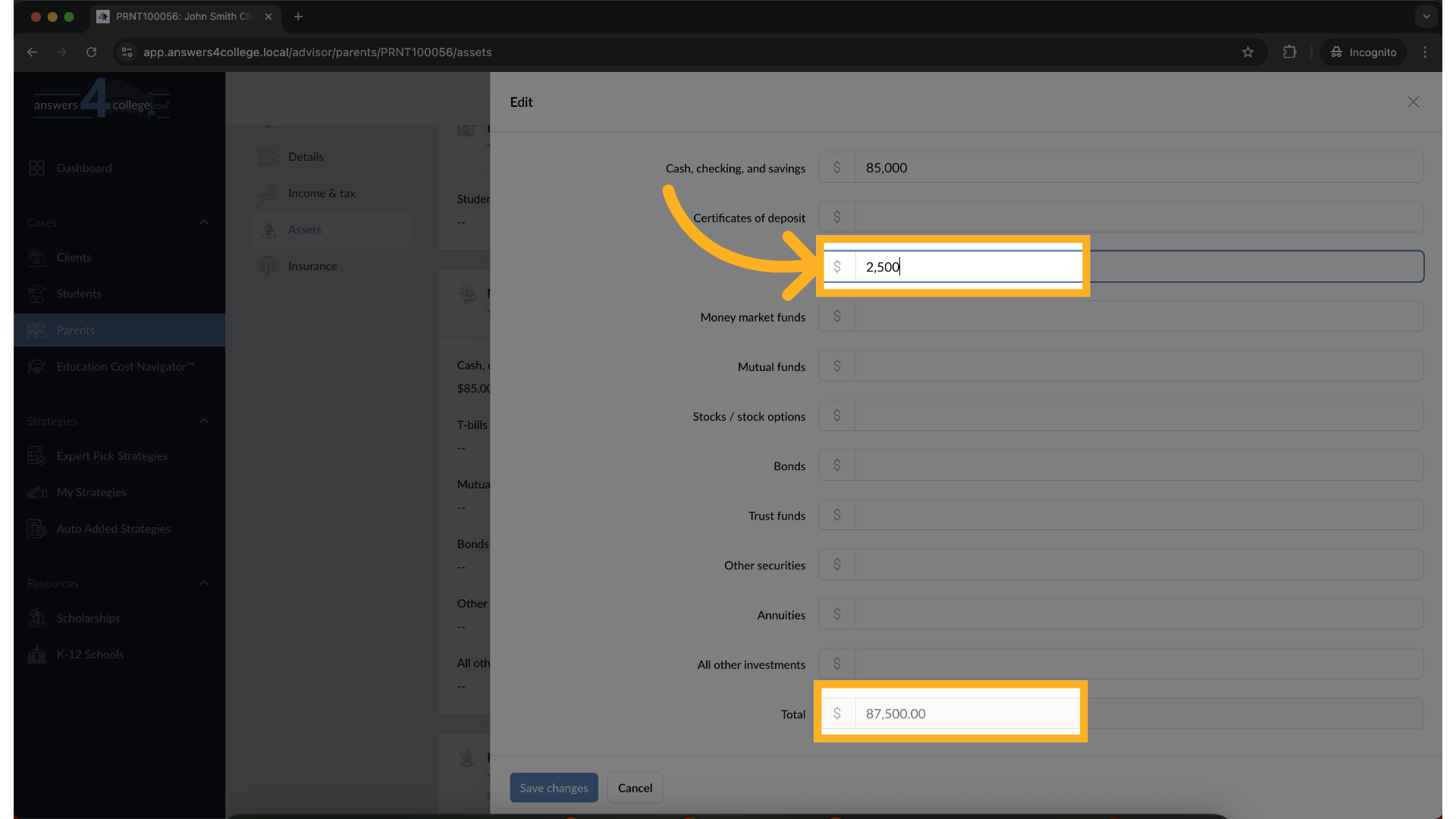Click the Scholarships sidebar icon
This screenshot has width=1456, height=819.
click(x=36, y=618)
